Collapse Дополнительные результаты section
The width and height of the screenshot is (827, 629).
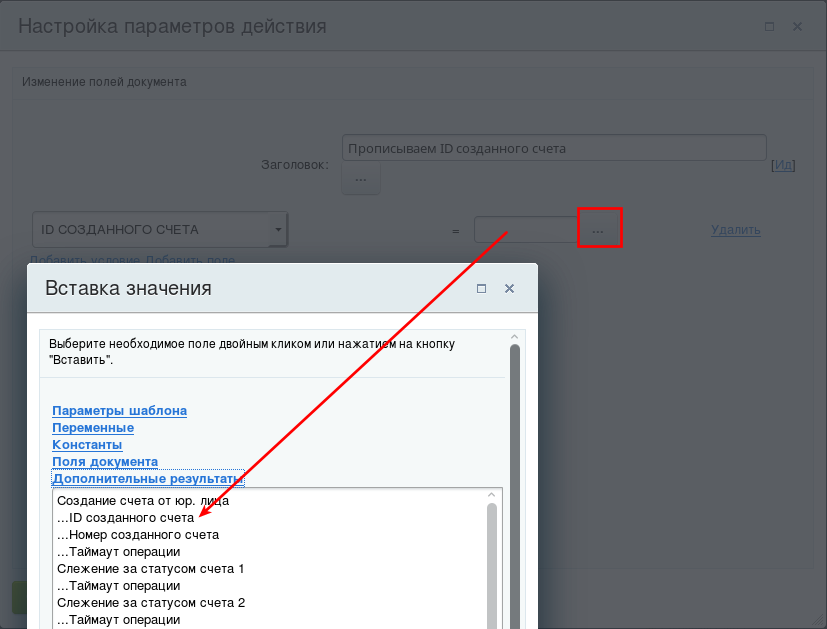(148, 478)
